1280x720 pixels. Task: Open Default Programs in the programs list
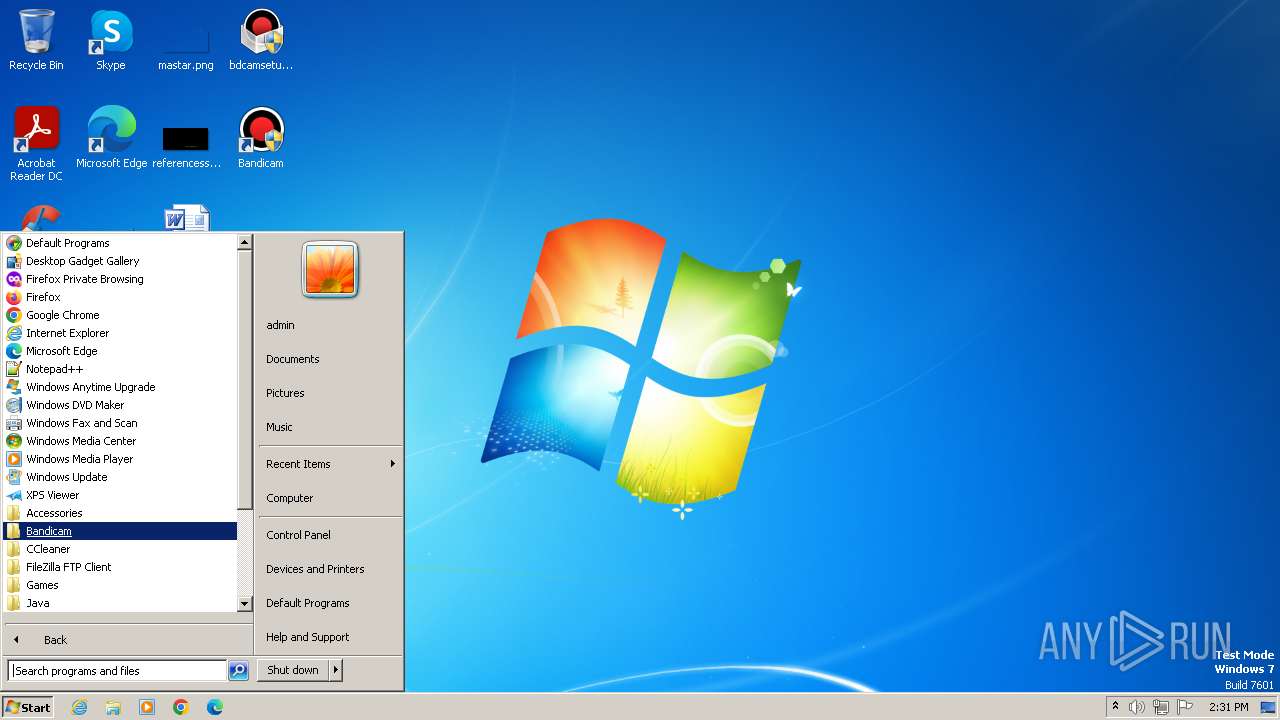point(120,243)
